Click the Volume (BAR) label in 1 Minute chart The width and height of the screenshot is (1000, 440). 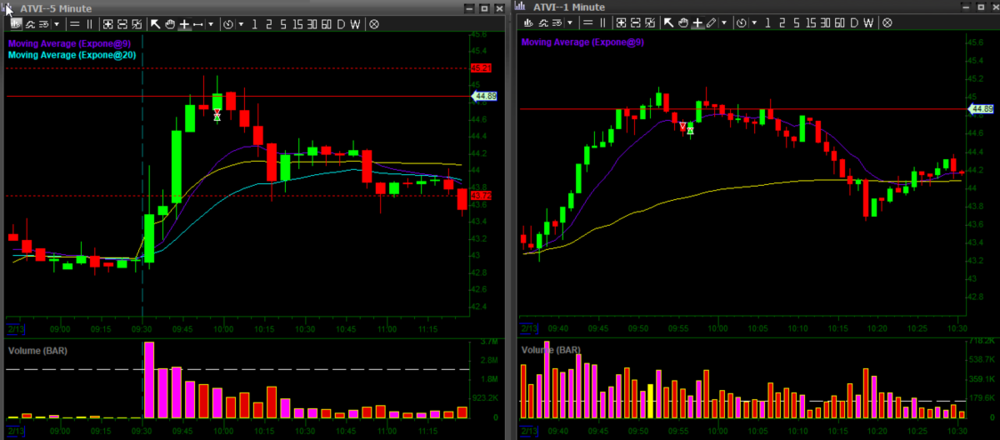click(551, 351)
